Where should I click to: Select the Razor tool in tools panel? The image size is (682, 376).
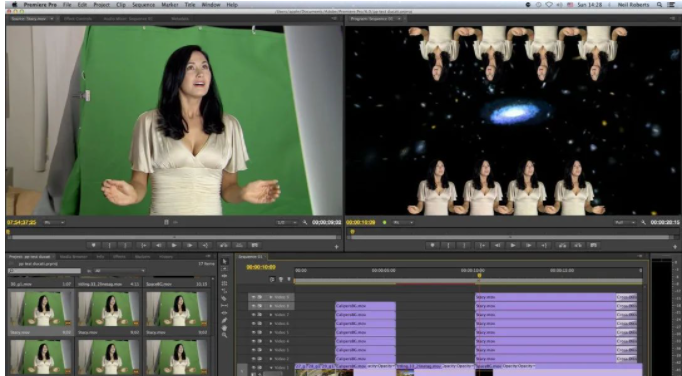point(224,299)
